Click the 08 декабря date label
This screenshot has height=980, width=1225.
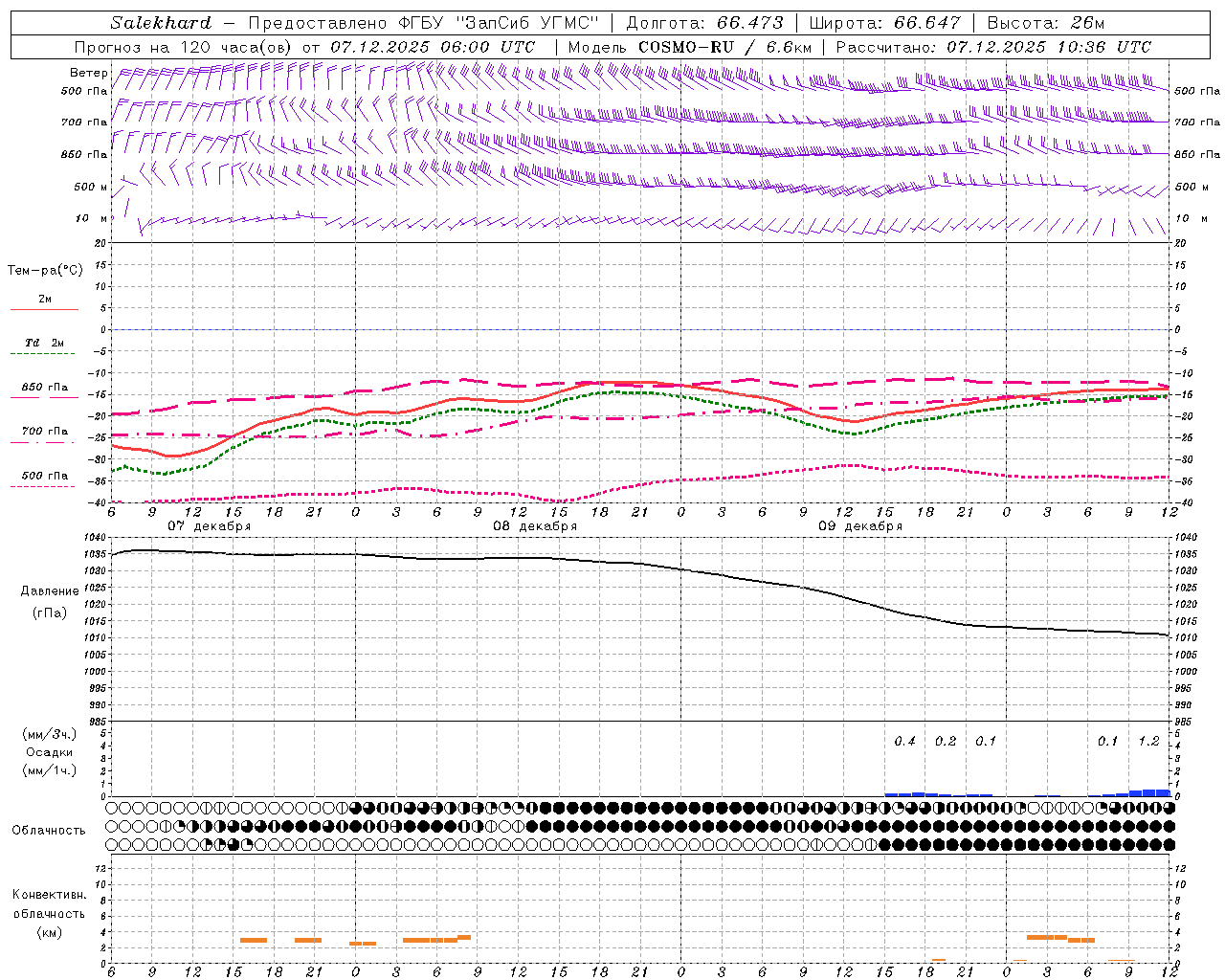coord(535,526)
